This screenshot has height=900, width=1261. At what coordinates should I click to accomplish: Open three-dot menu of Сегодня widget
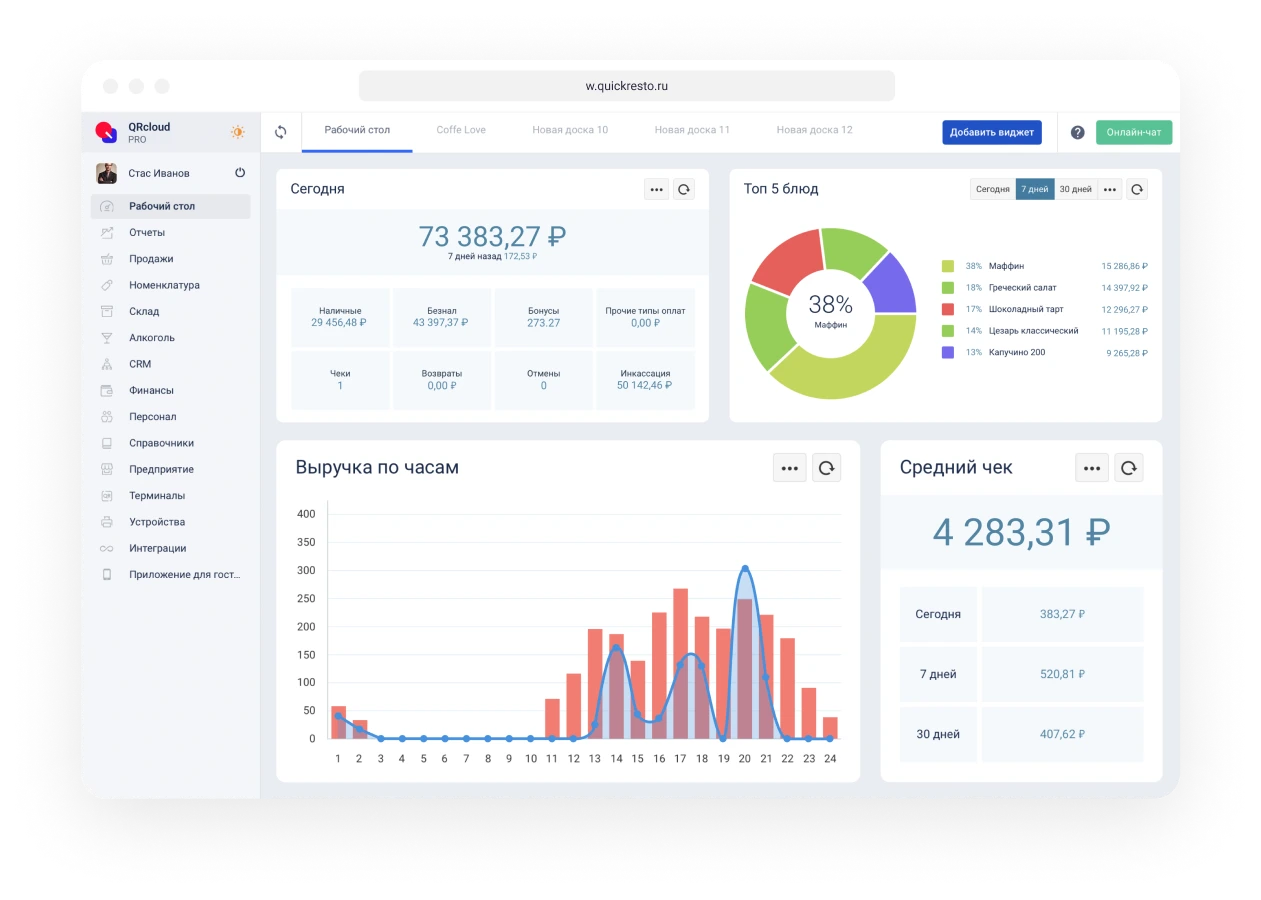click(656, 189)
